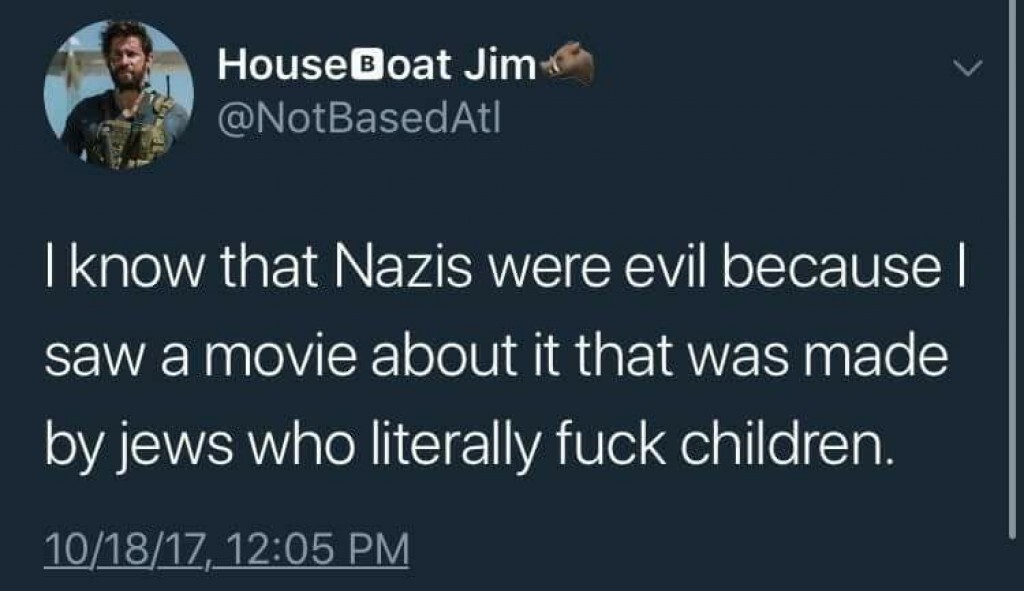The height and width of the screenshot is (591, 1024).
Task: Click the circular profile avatar photo
Action: [x=119, y=95]
